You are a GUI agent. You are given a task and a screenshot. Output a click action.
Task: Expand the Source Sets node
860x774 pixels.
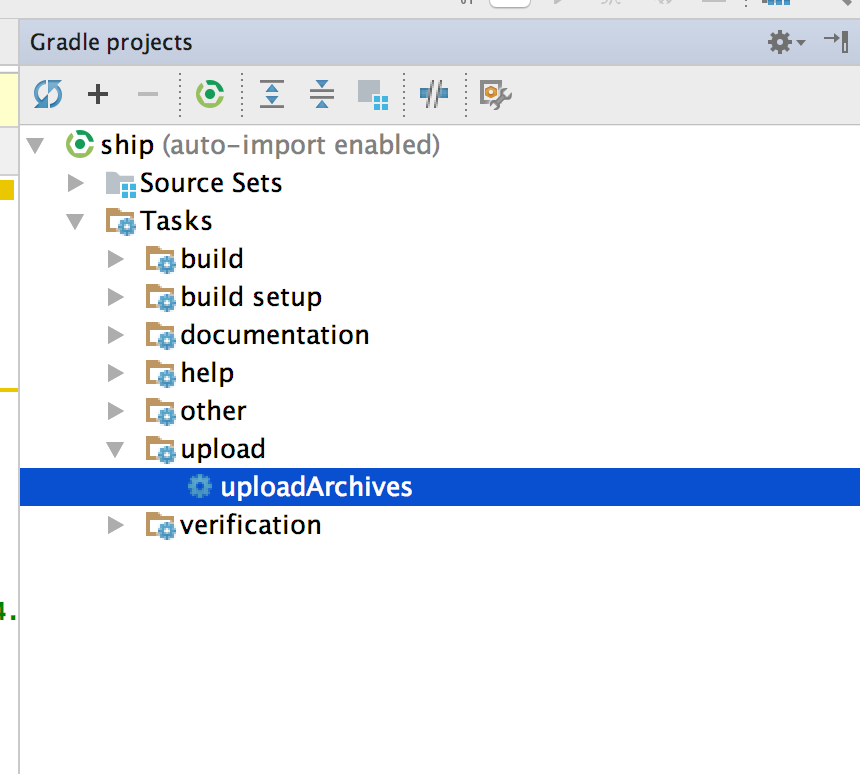(76, 183)
